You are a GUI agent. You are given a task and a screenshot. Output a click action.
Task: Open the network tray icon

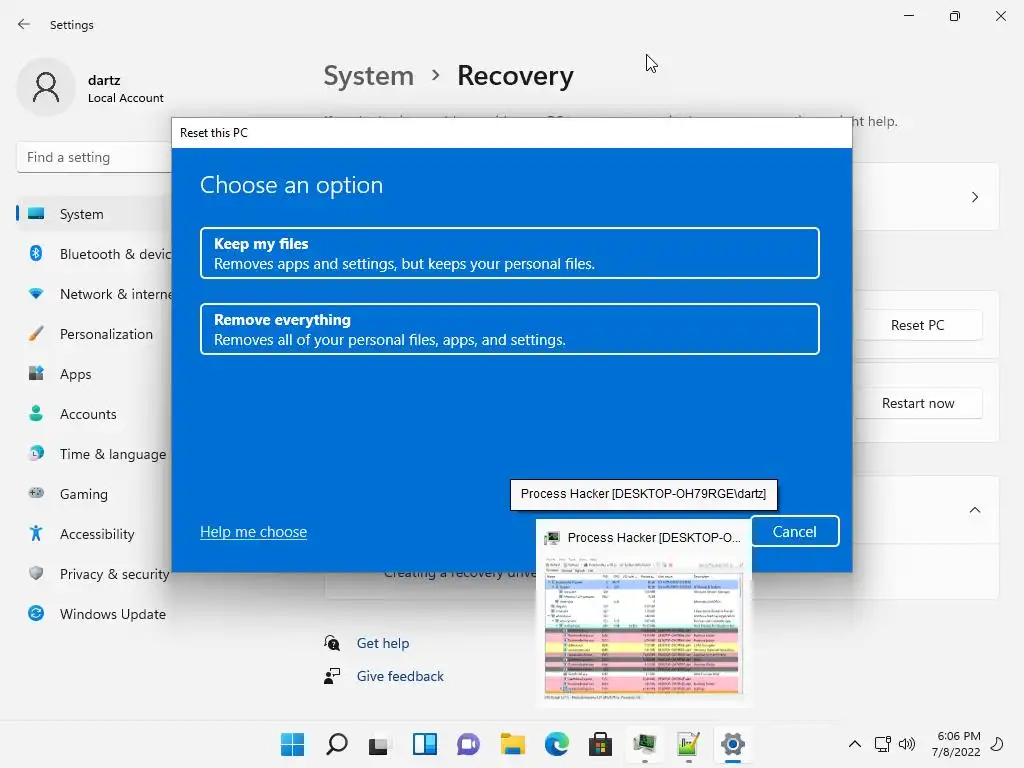pos(882,744)
